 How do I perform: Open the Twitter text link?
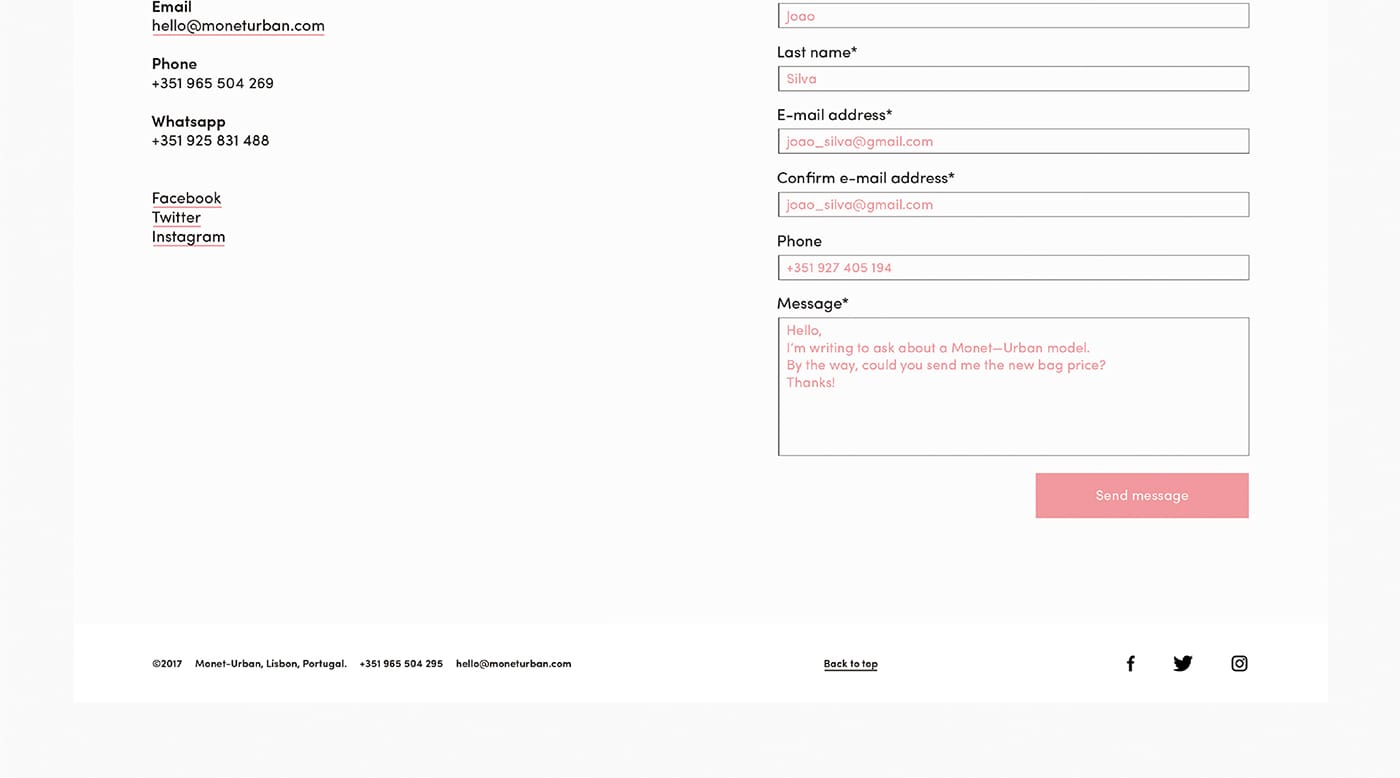pos(176,217)
